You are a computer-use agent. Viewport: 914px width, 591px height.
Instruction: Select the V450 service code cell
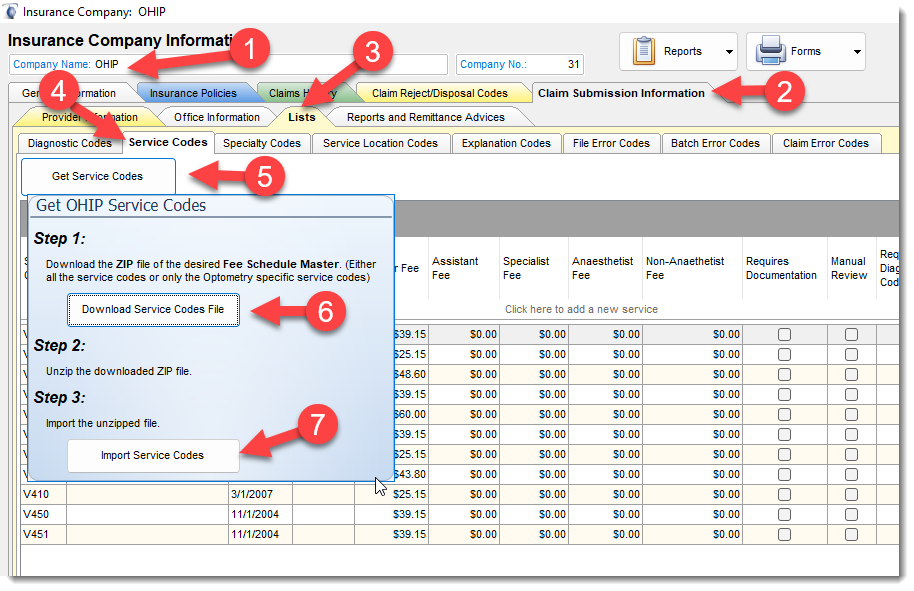44,514
